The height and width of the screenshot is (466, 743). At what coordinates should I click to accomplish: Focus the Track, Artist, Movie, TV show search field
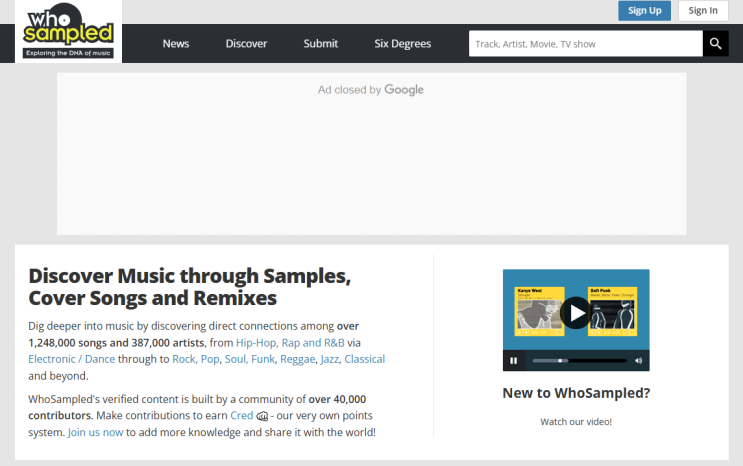click(x=586, y=44)
